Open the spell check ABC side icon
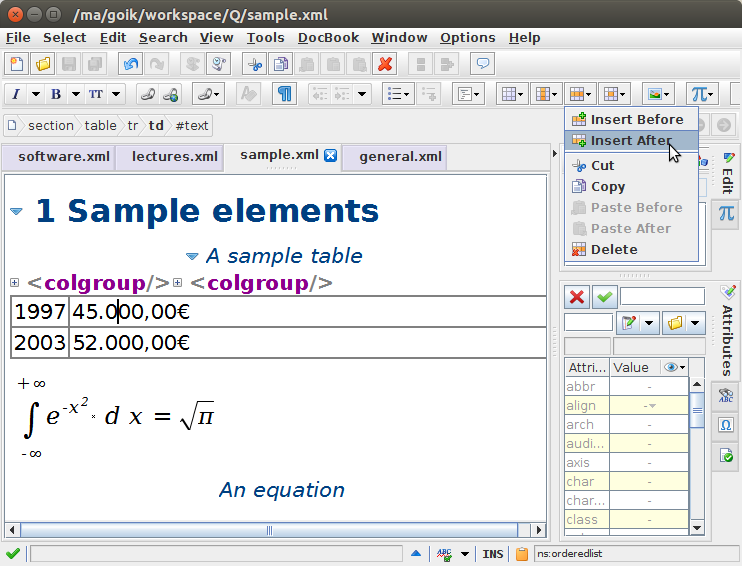 pos(726,395)
